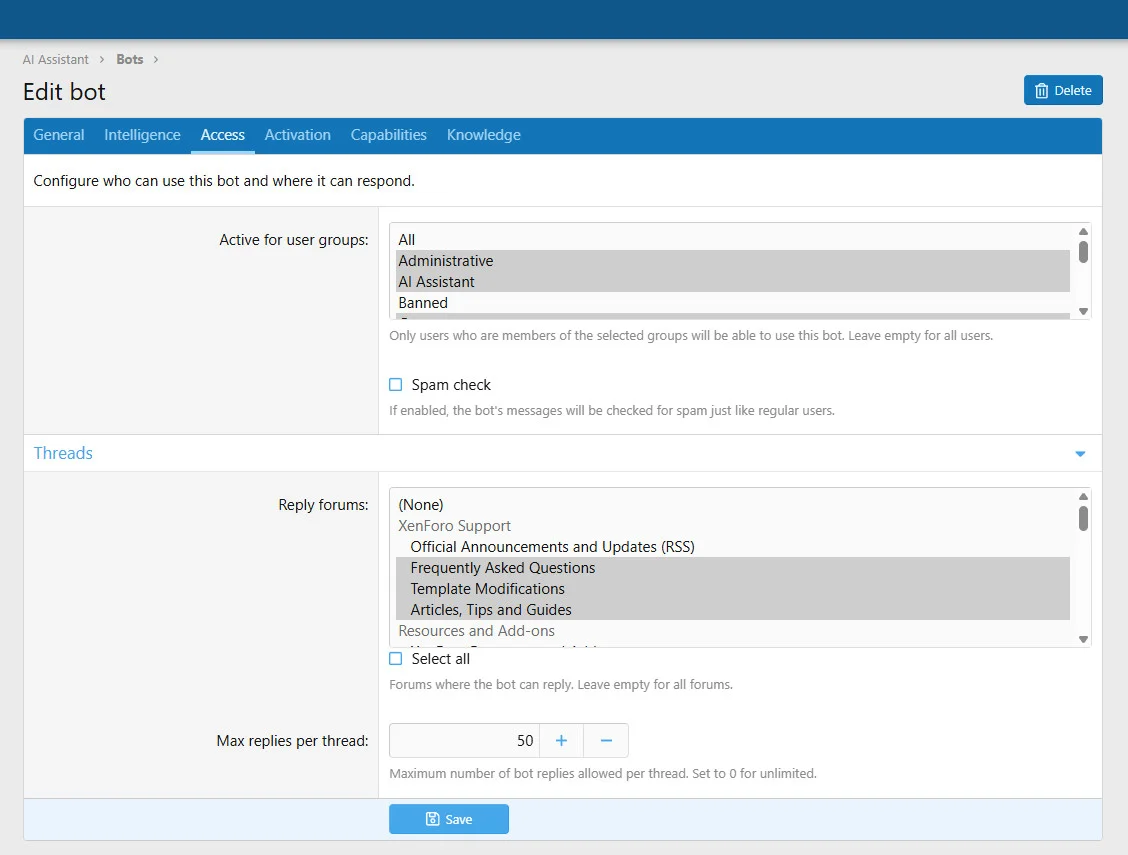Decrease max replies with minus icon
This screenshot has height=855, width=1128.
[606, 741]
